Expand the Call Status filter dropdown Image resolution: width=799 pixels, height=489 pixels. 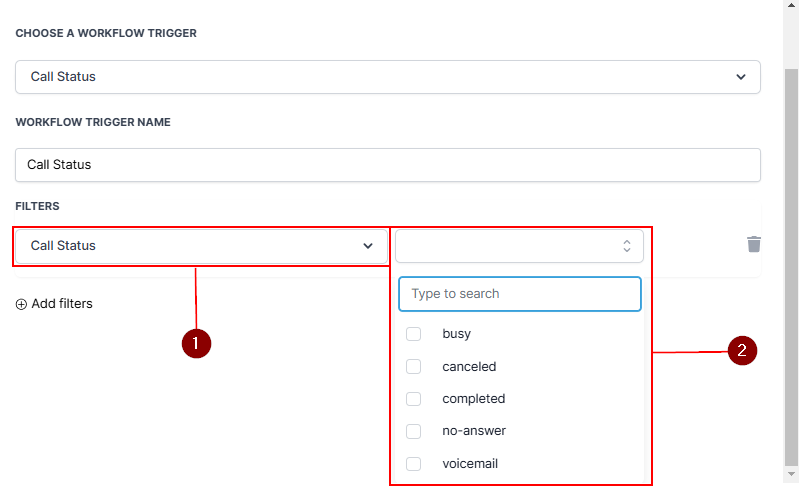[x=201, y=246]
